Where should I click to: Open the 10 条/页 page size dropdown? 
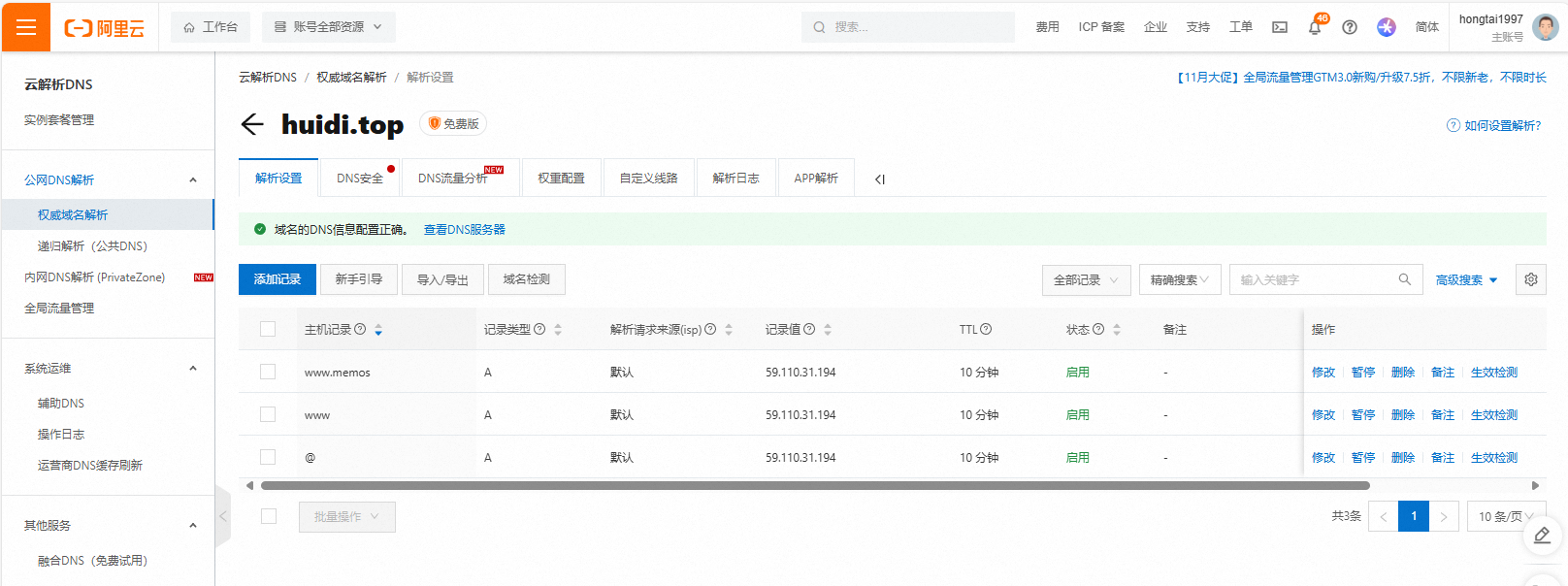coord(1506,516)
